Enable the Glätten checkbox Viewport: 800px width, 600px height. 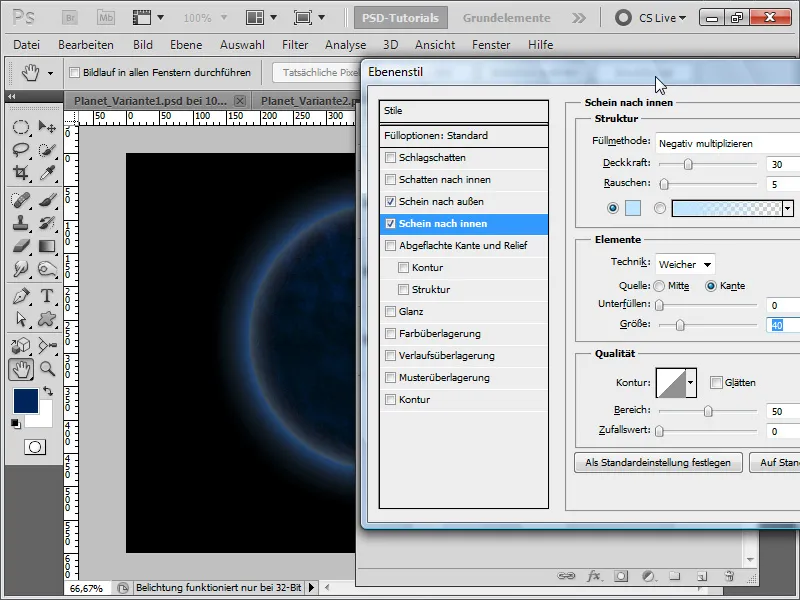click(x=716, y=383)
